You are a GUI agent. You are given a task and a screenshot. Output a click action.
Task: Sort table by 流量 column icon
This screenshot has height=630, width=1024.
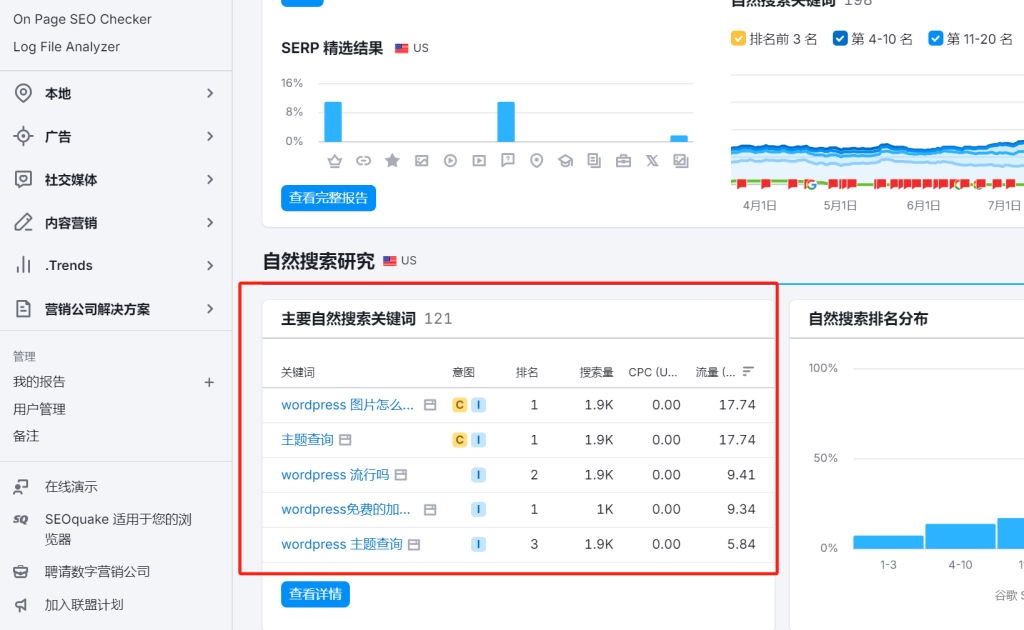coord(748,372)
